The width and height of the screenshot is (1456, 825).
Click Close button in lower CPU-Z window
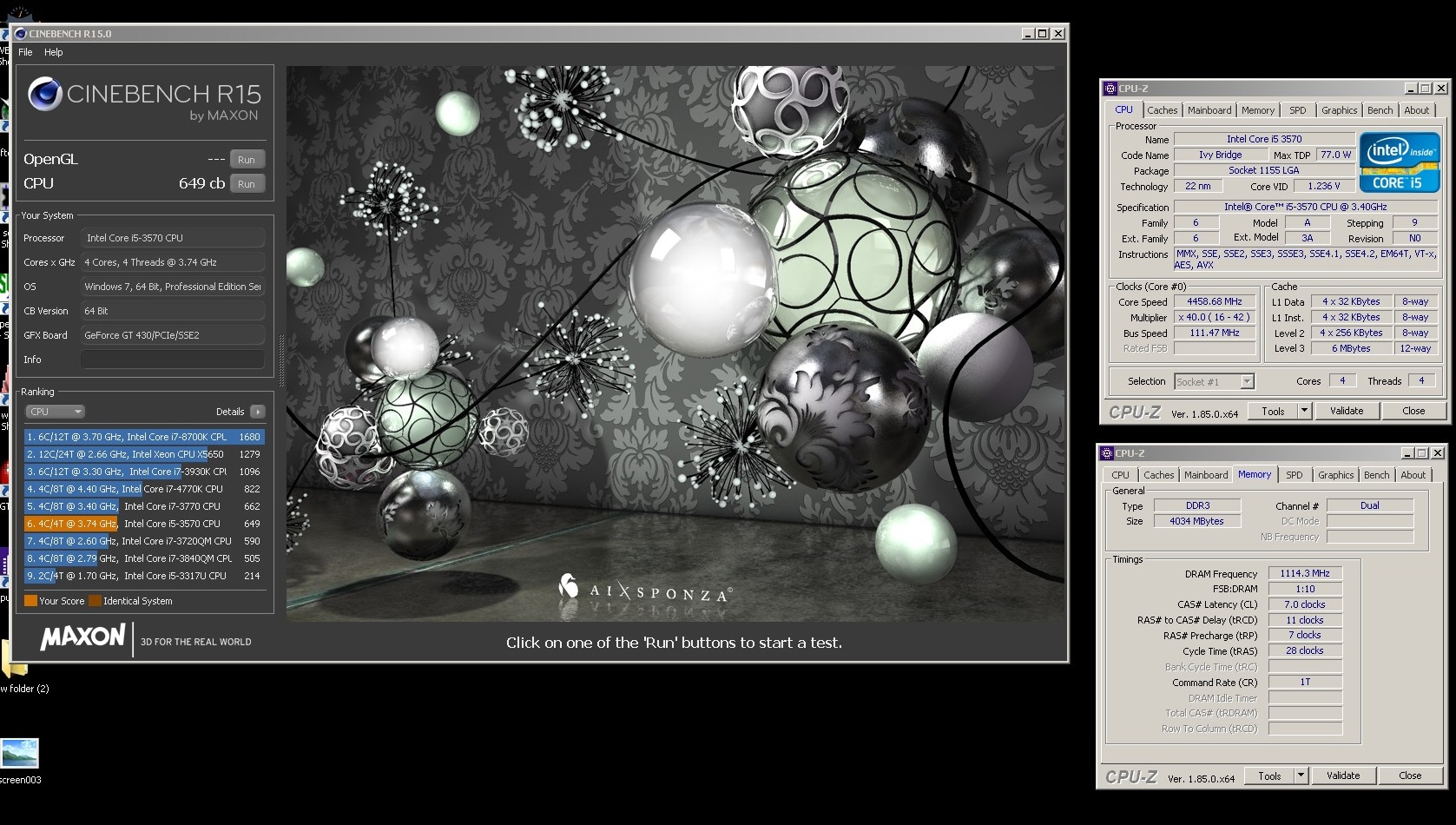pyautogui.click(x=1410, y=775)
